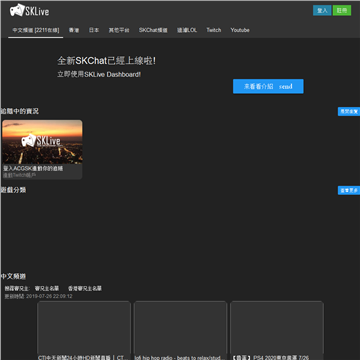Screen dimensions: 360x360
Task: Click blue button beside 追隨中的實況 heading
Action: click(x=349, y=112)
